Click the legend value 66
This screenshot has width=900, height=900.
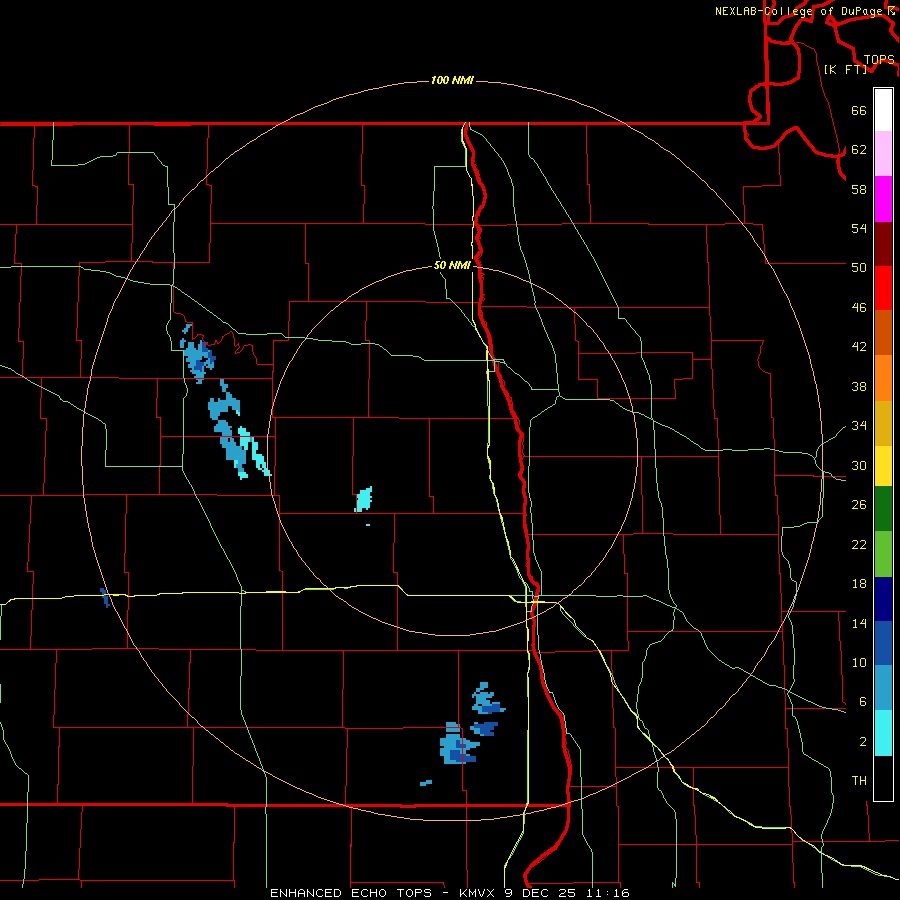coord(859,111)
